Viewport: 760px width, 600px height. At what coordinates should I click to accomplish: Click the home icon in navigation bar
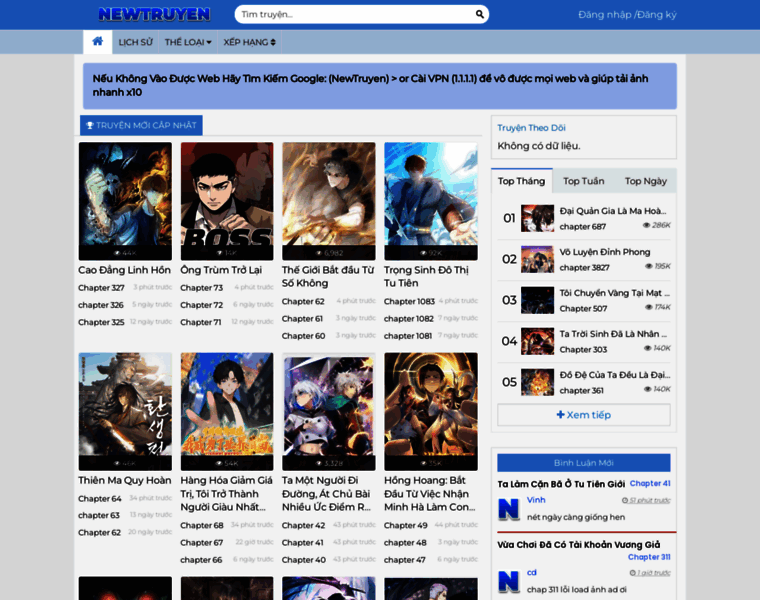pos(97,41)
